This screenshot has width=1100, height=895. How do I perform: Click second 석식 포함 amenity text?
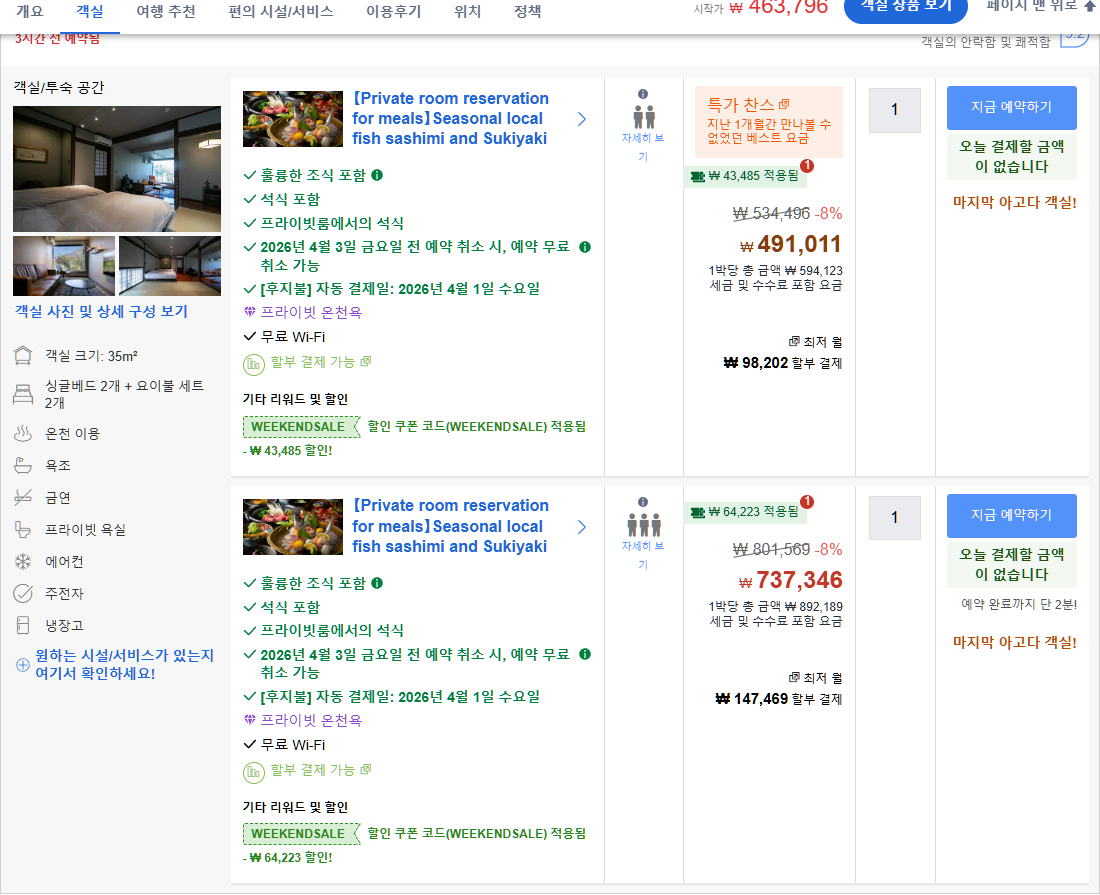click(290, 607)
